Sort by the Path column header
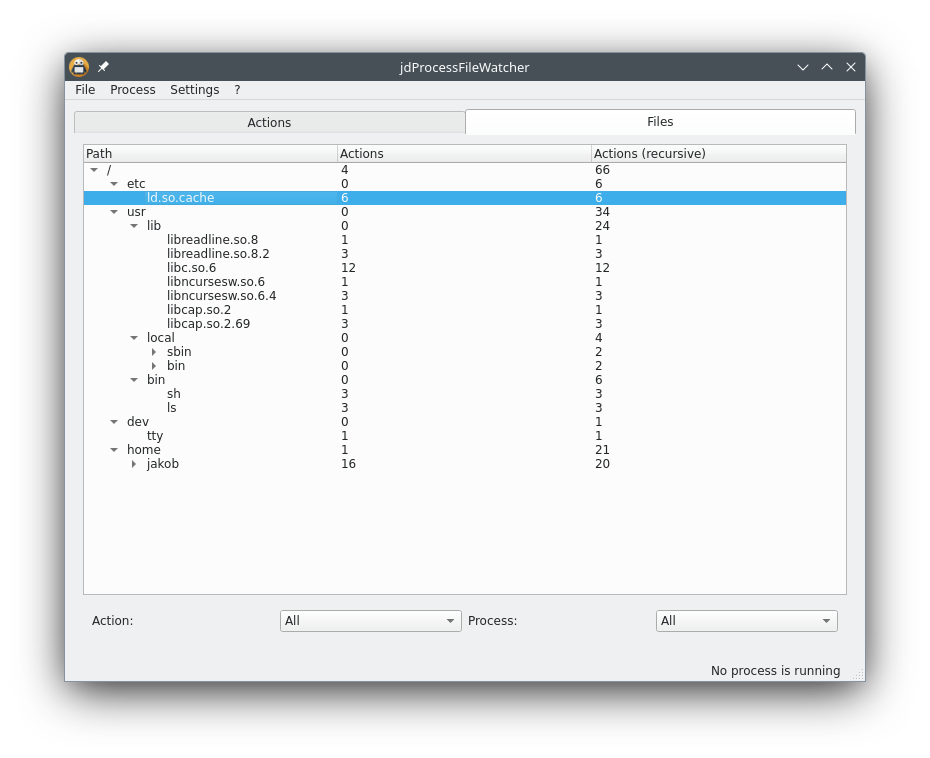Screen dimensions: 930x758 point(211,154)
